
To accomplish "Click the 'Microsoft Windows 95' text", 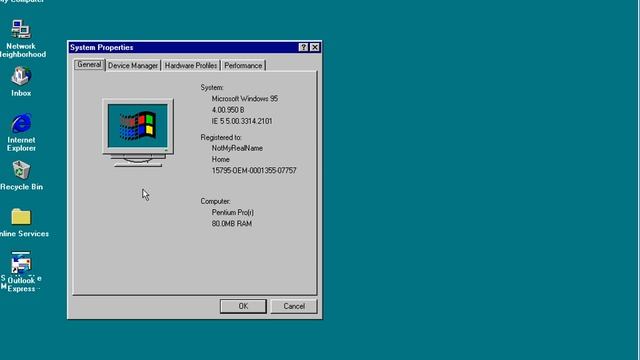I will pos(244,99).
